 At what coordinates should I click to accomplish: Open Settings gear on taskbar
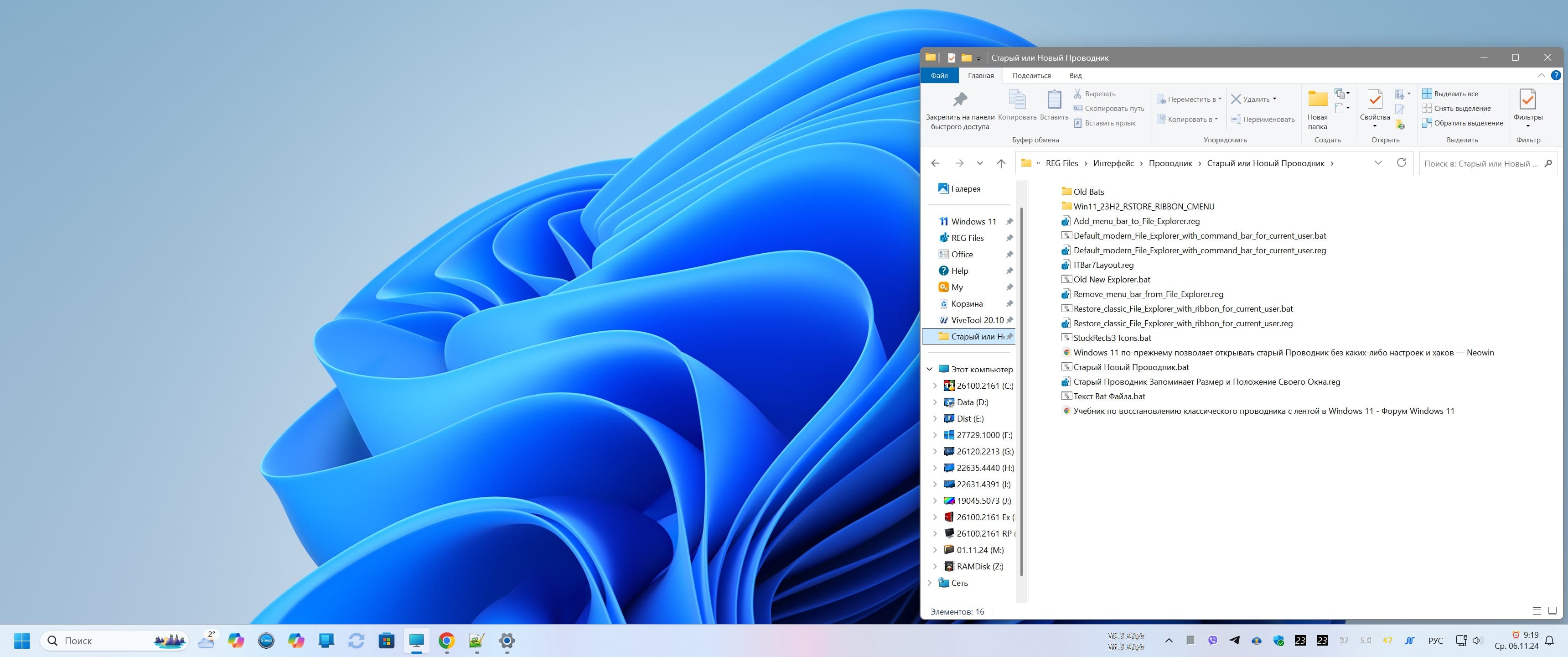tap(507, 641)
